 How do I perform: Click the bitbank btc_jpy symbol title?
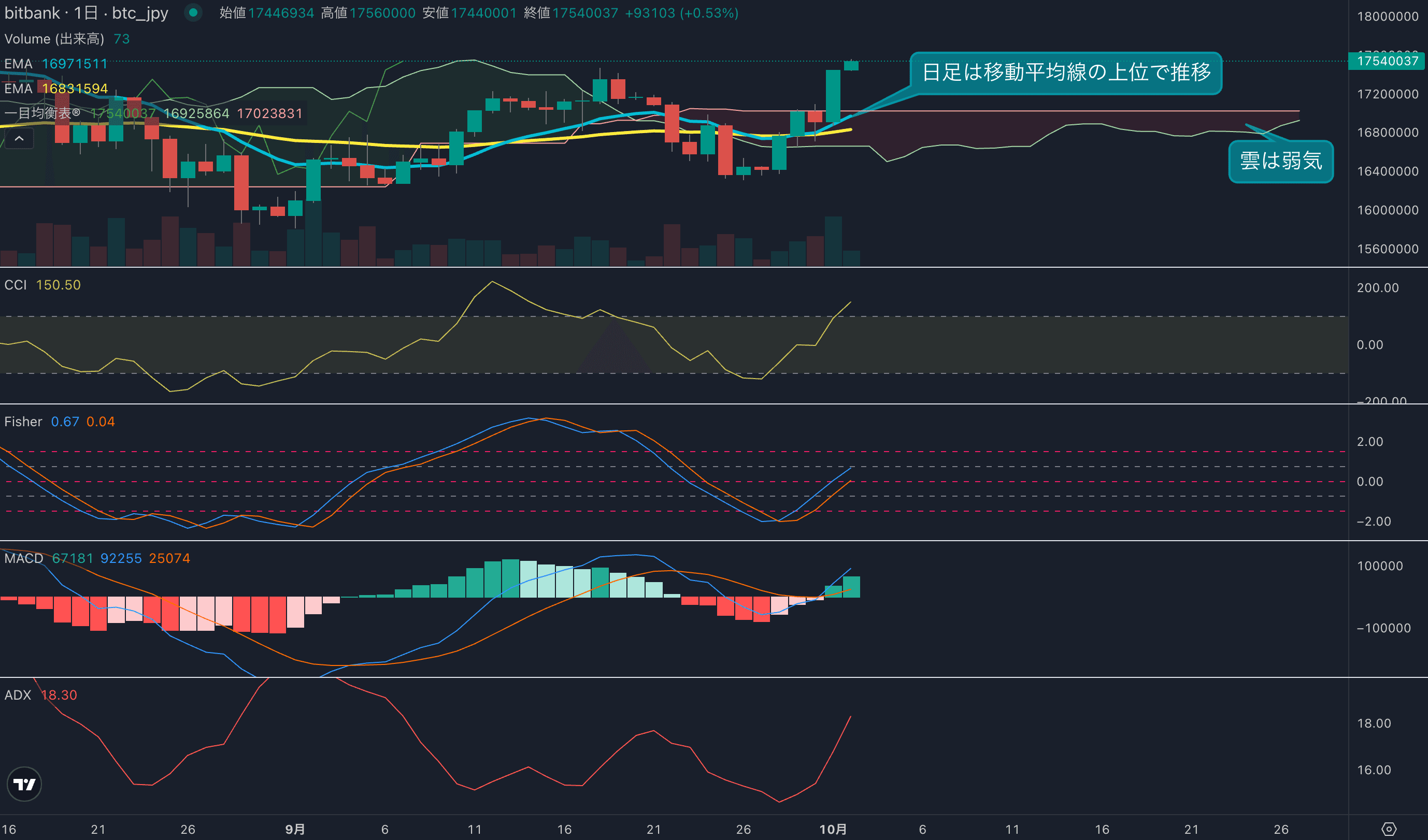tap(86, 12)
